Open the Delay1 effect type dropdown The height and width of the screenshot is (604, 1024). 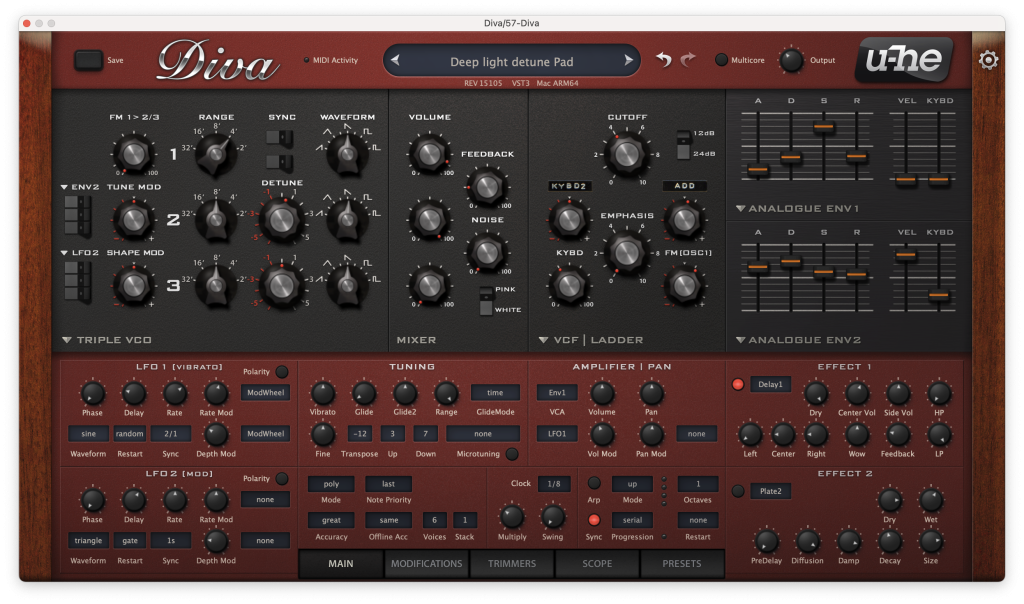coord(771,384)
